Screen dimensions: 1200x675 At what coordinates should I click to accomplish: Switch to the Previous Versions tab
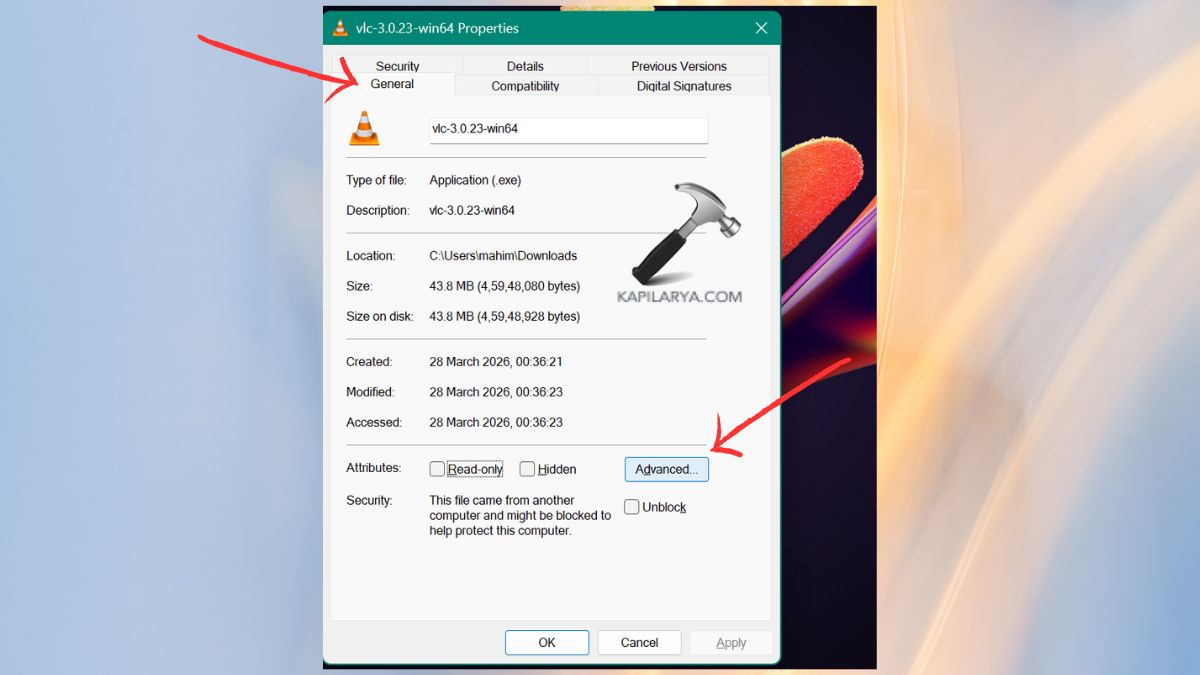tap(679, 65)
